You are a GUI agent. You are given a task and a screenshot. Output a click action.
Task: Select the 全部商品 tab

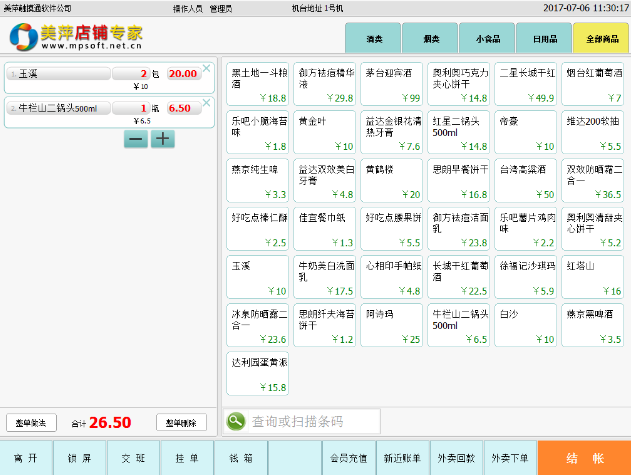(601, 38)
